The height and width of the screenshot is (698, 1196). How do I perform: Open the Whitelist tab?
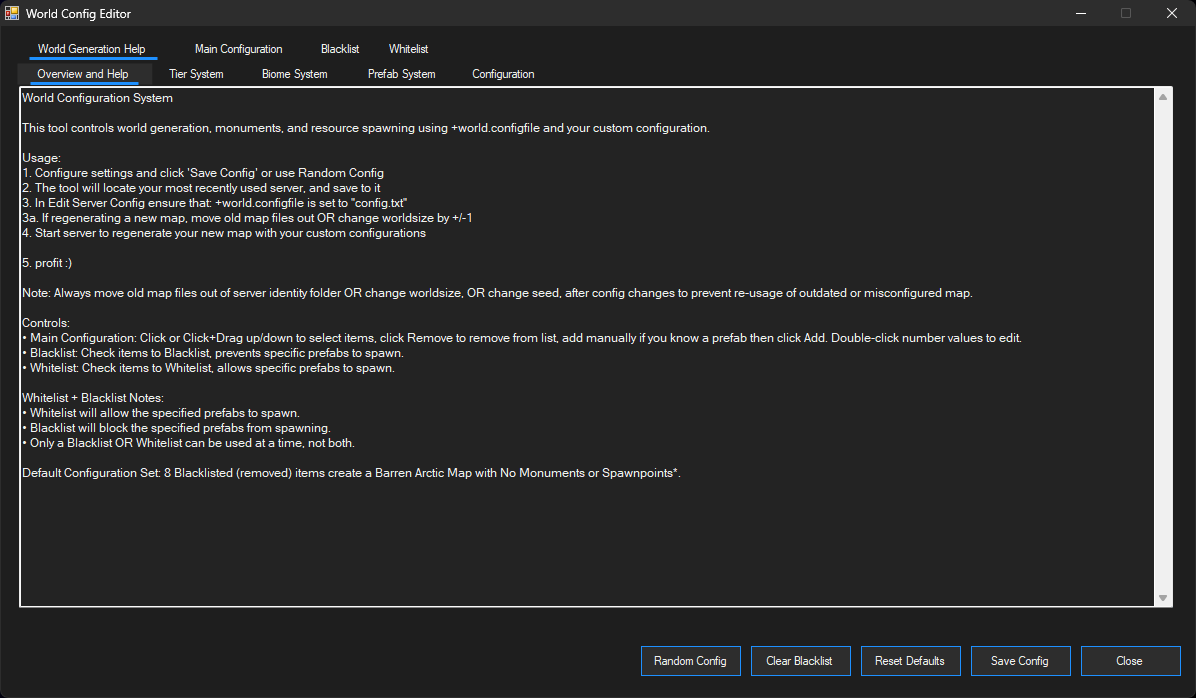tap(408, 48)
